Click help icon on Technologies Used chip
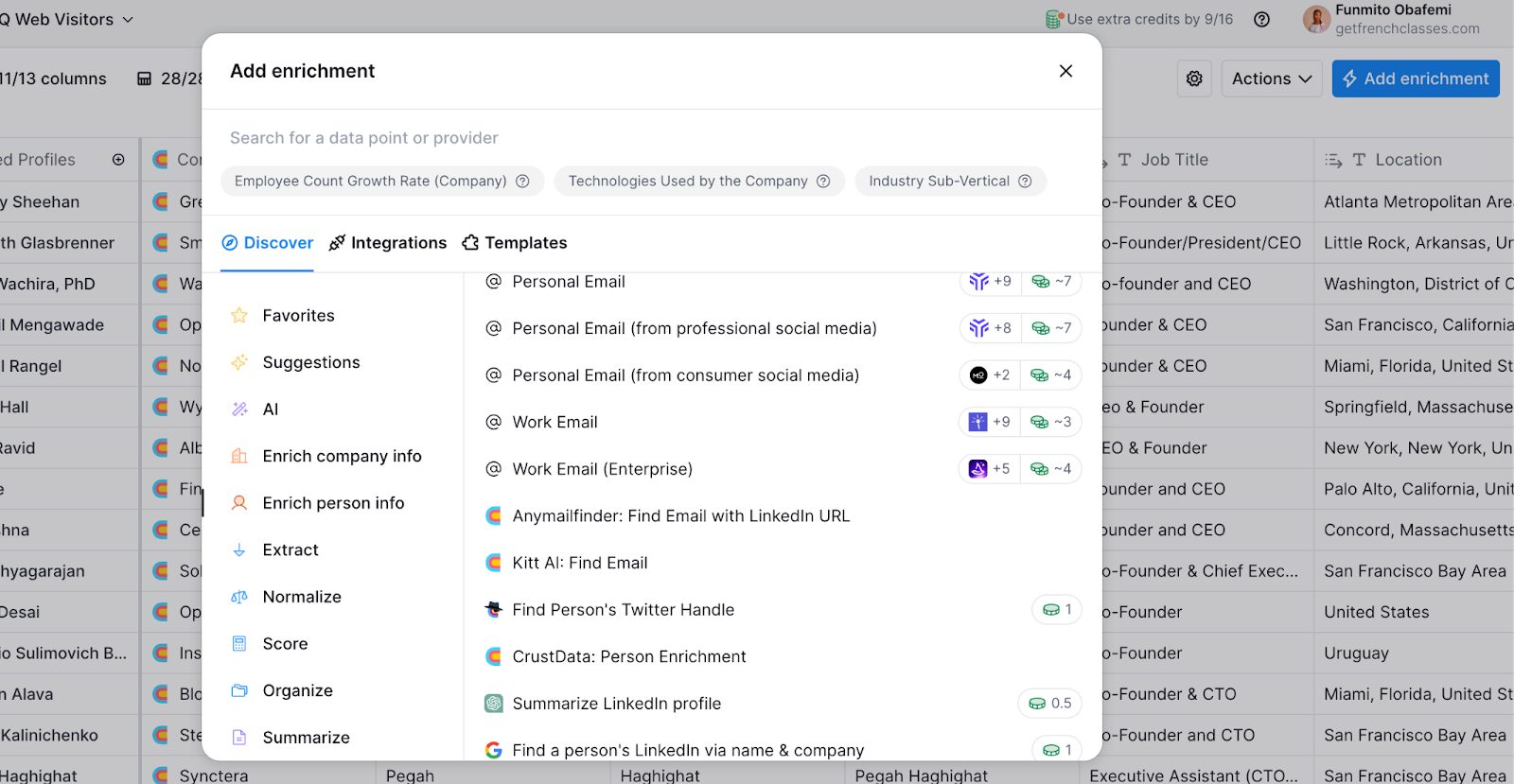The height and width of the screenshot is (784, 1514). (x=823, y=182)
